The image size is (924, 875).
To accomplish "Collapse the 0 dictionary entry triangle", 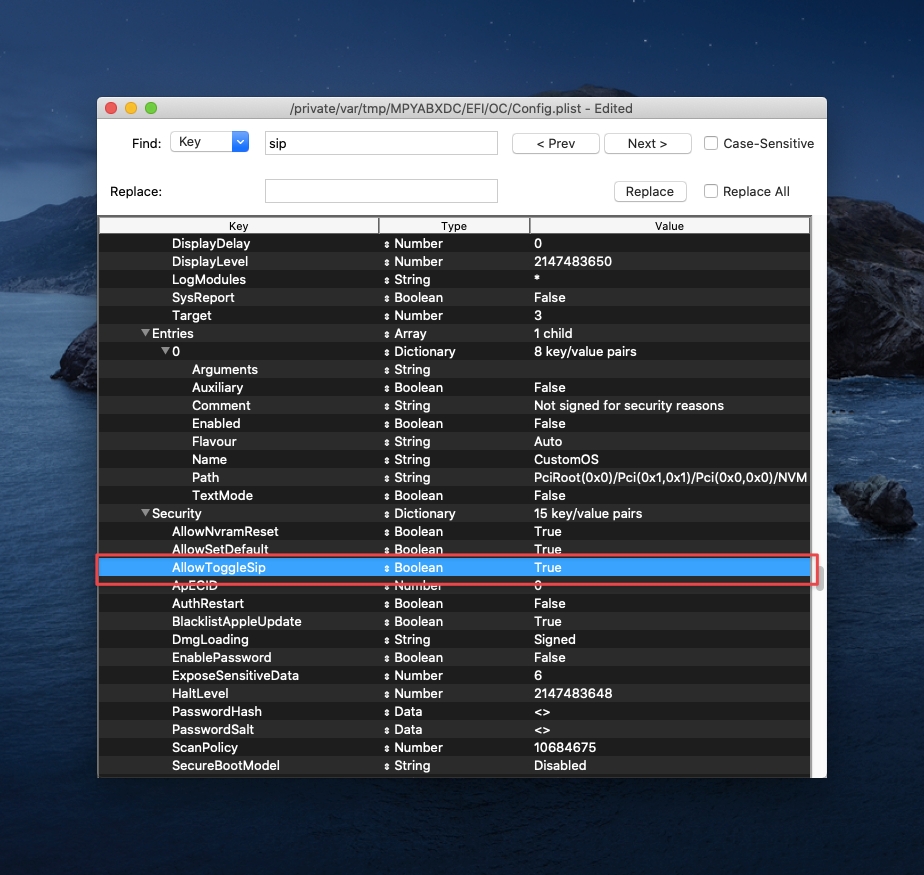I will pos(165,352).
